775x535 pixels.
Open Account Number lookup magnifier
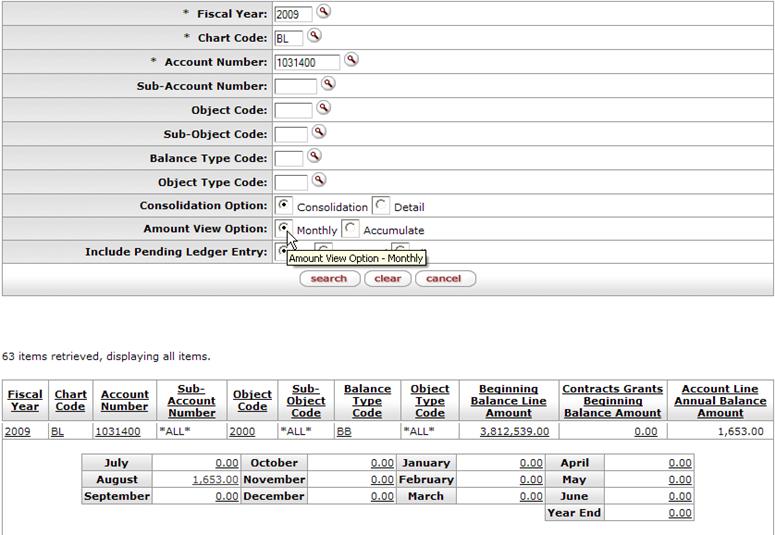click(x=351, y=60)
